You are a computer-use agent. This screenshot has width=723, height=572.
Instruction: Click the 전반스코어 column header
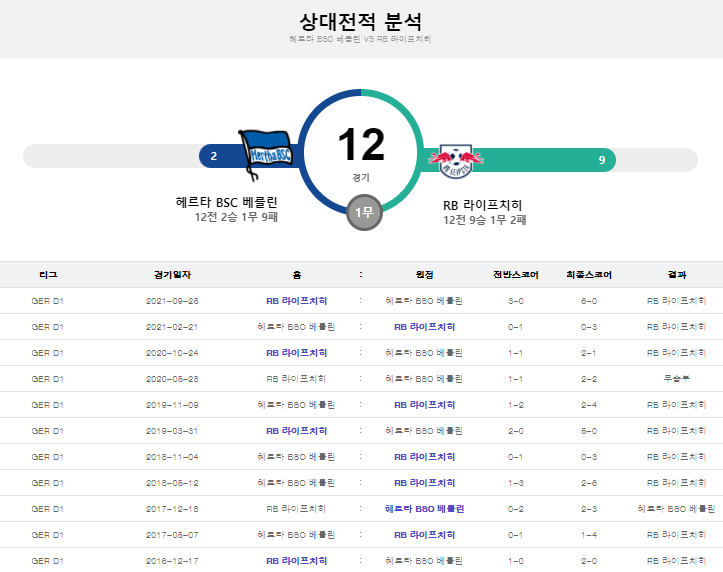[x=516, y=275]
